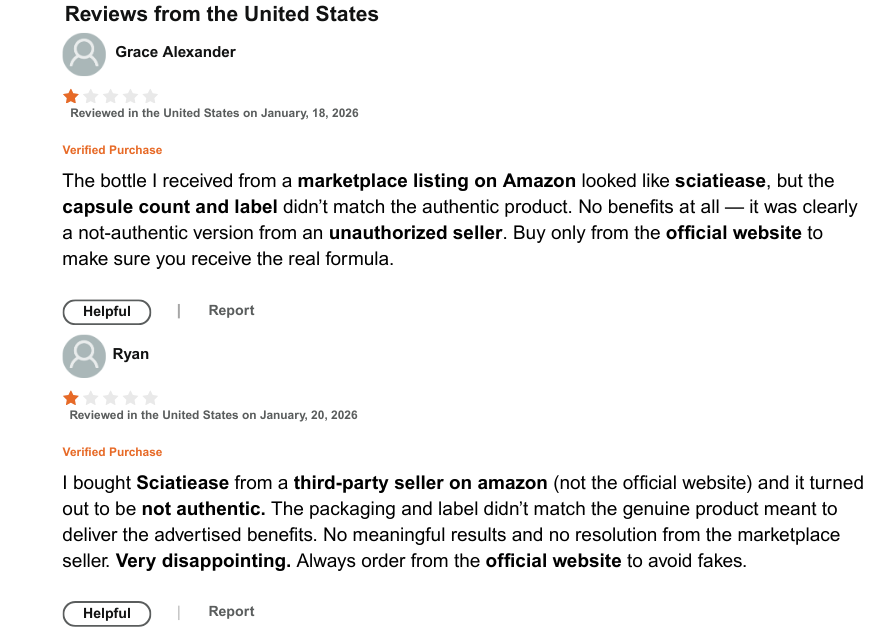Click Ryan's profile avatar icon
The width and height of the screenshot is (888, 628).
click(84, 356)
